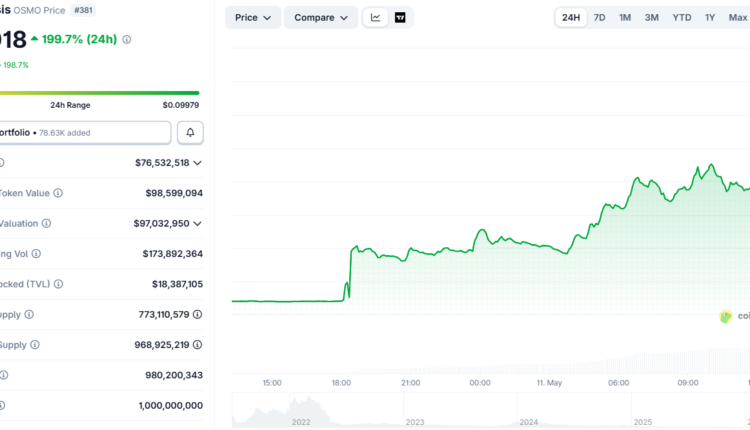Click info icon right of 773,110,579
Viewport: 750px width, 430px height.
point(198,314)
